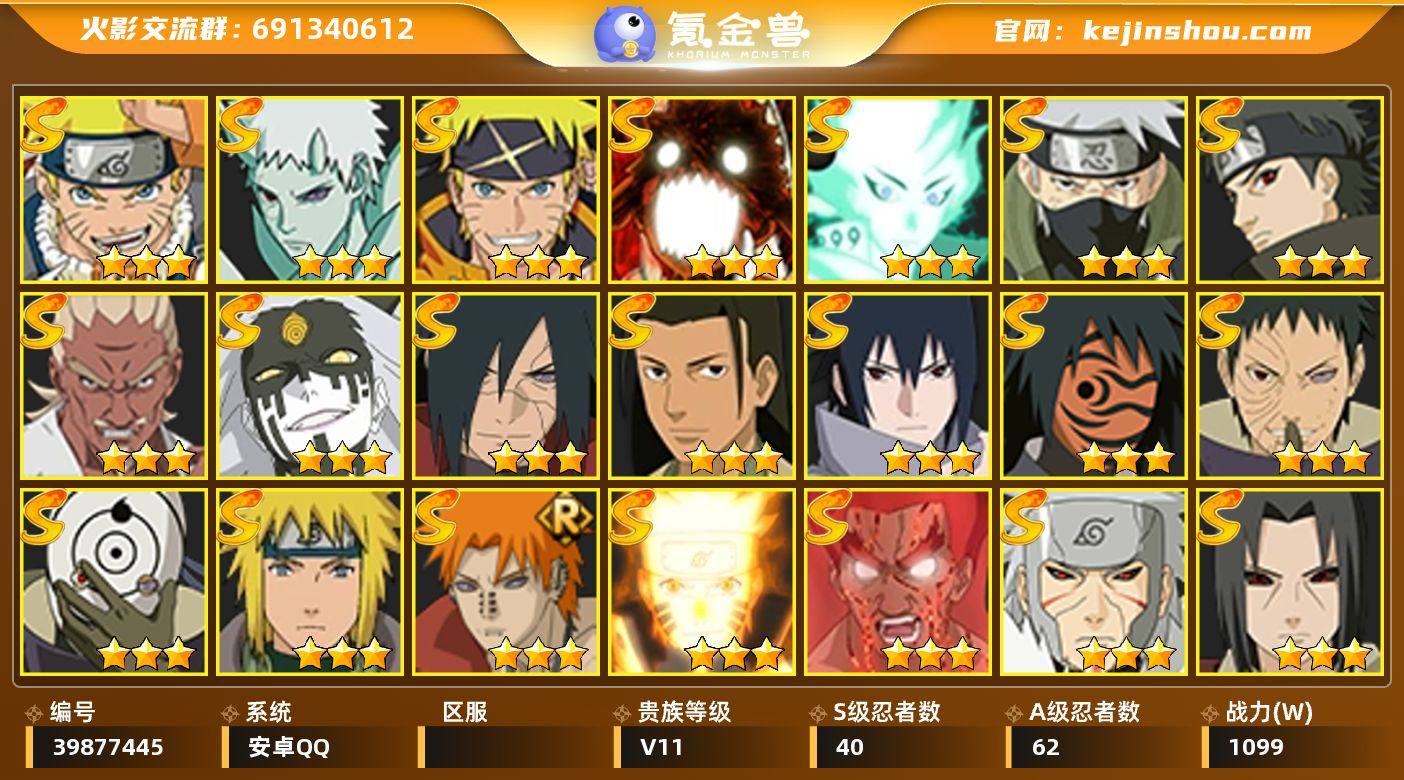Select the blond Minato portrait

click(x=310, y=581)
